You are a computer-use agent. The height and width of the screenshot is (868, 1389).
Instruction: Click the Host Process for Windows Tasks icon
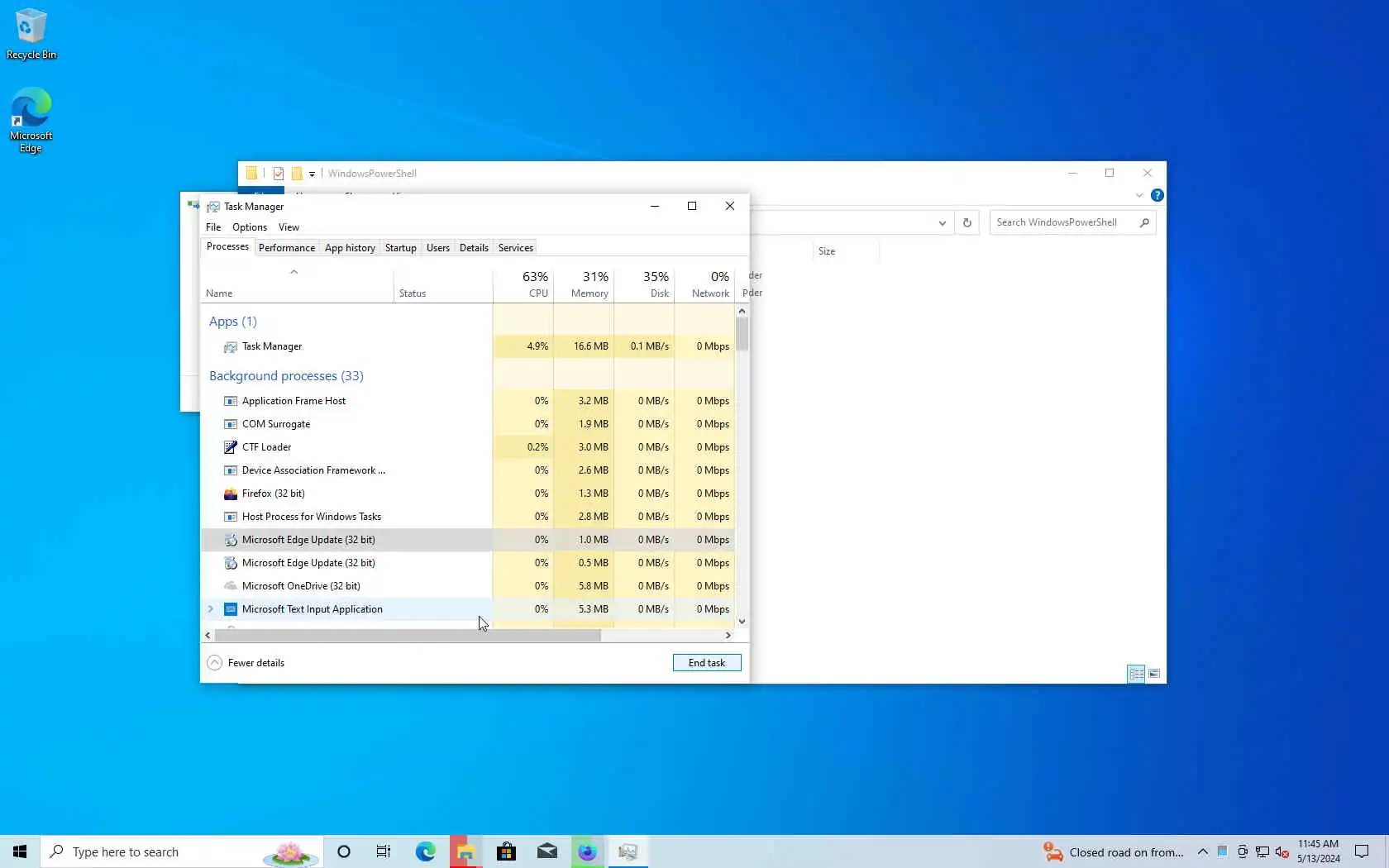231,517
